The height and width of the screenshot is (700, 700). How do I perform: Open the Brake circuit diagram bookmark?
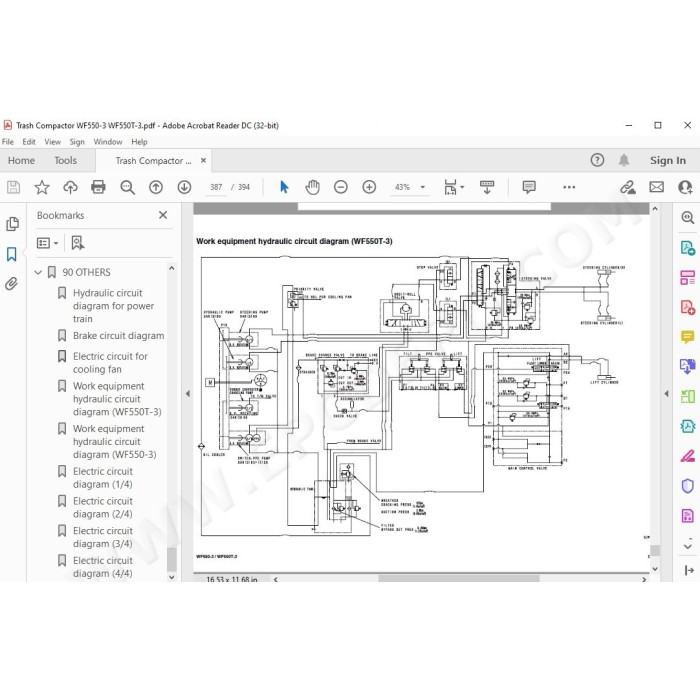pos(118,336)
